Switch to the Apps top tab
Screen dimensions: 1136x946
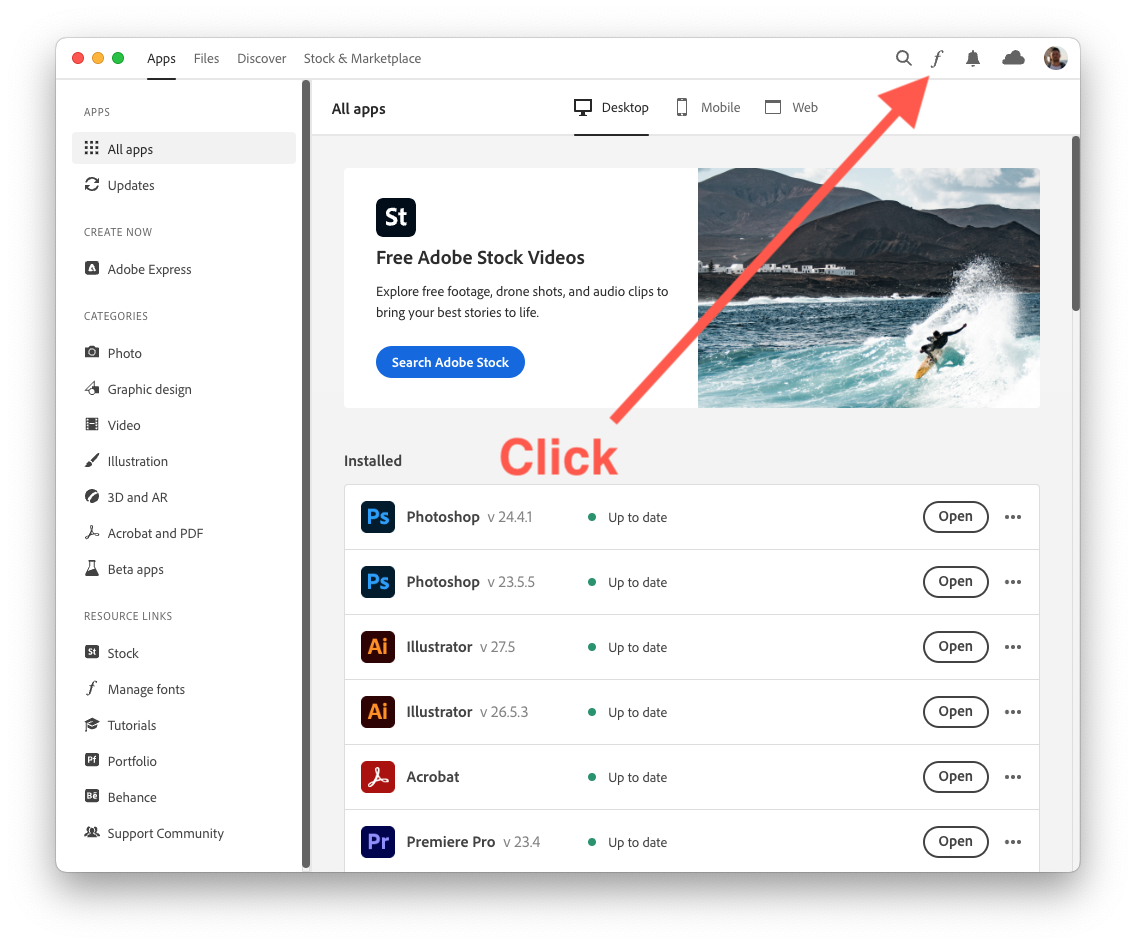(x=161, y=59)
